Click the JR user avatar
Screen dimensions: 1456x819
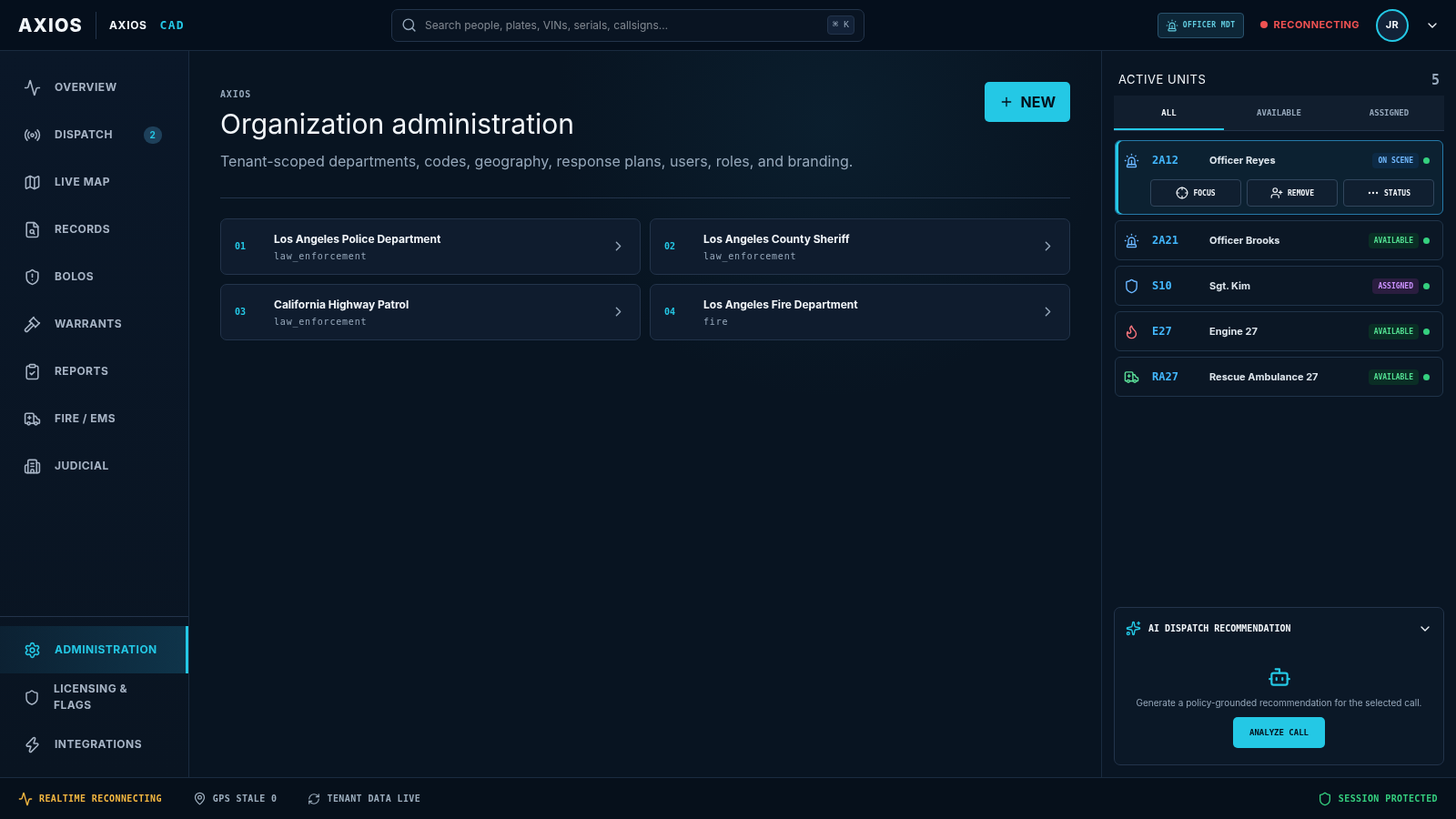(1392, 25)
